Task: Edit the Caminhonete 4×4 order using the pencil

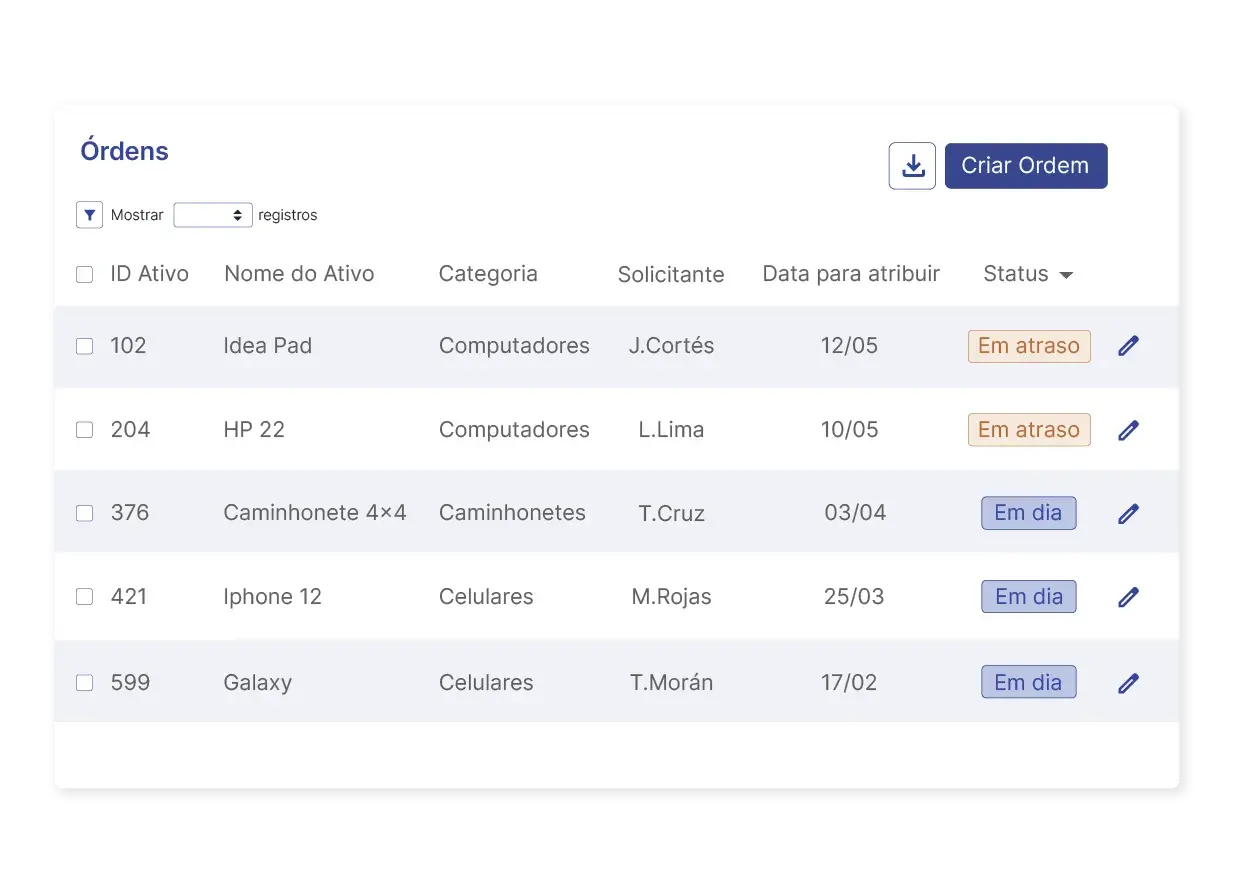Action: point(1128,512)
